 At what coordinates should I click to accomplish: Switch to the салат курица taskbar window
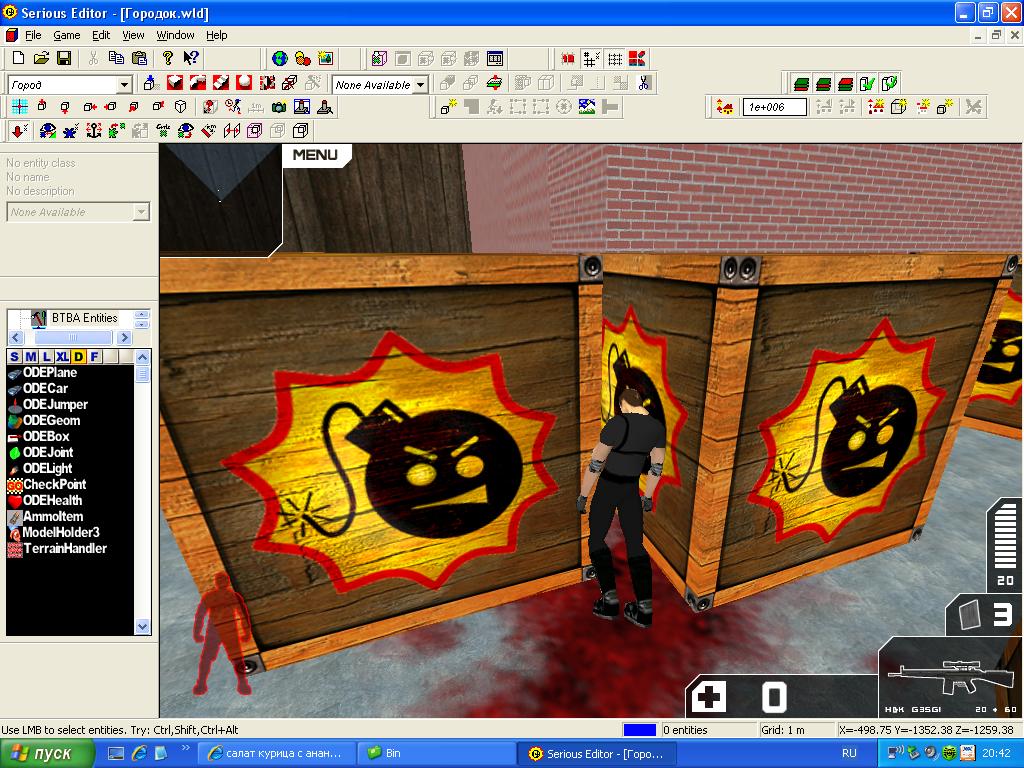pyautogui.click(x=276, y=754)
